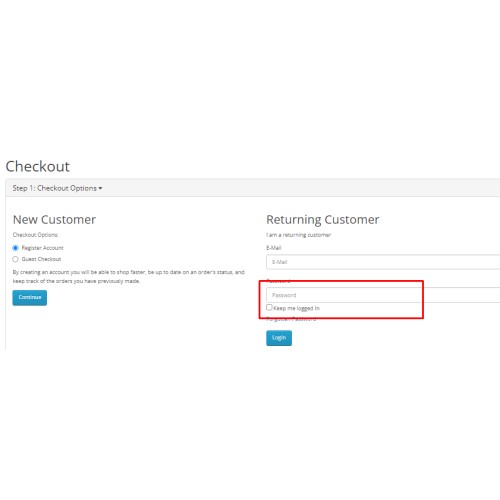Image resolution: width=500 pixels, height=500 pixels.
Task: Open the Forgotten Password link
Action: tap(291, 319)
